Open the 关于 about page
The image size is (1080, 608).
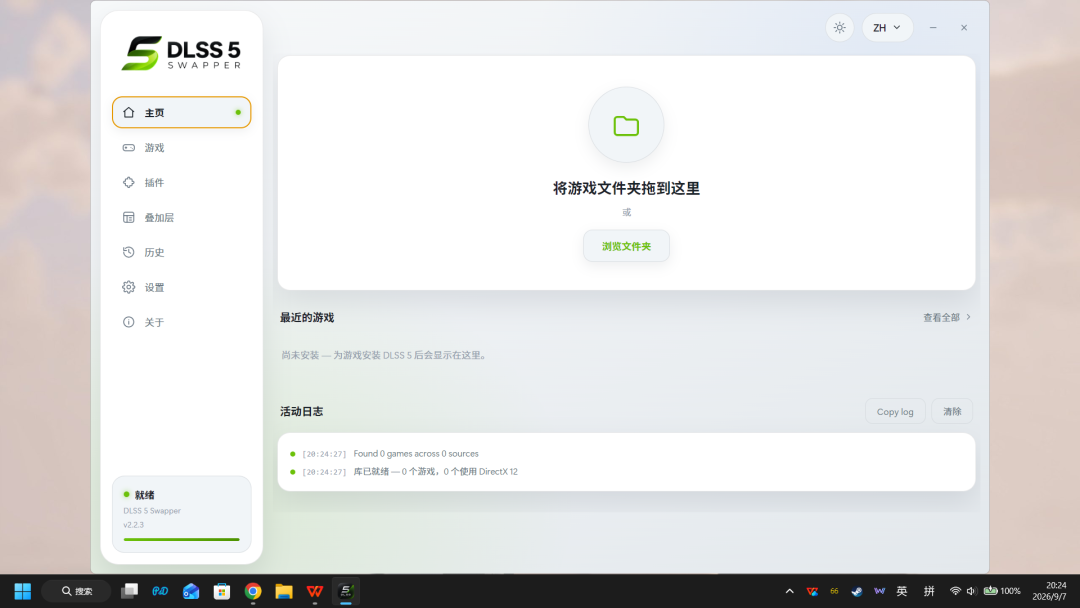coord(181,322)
